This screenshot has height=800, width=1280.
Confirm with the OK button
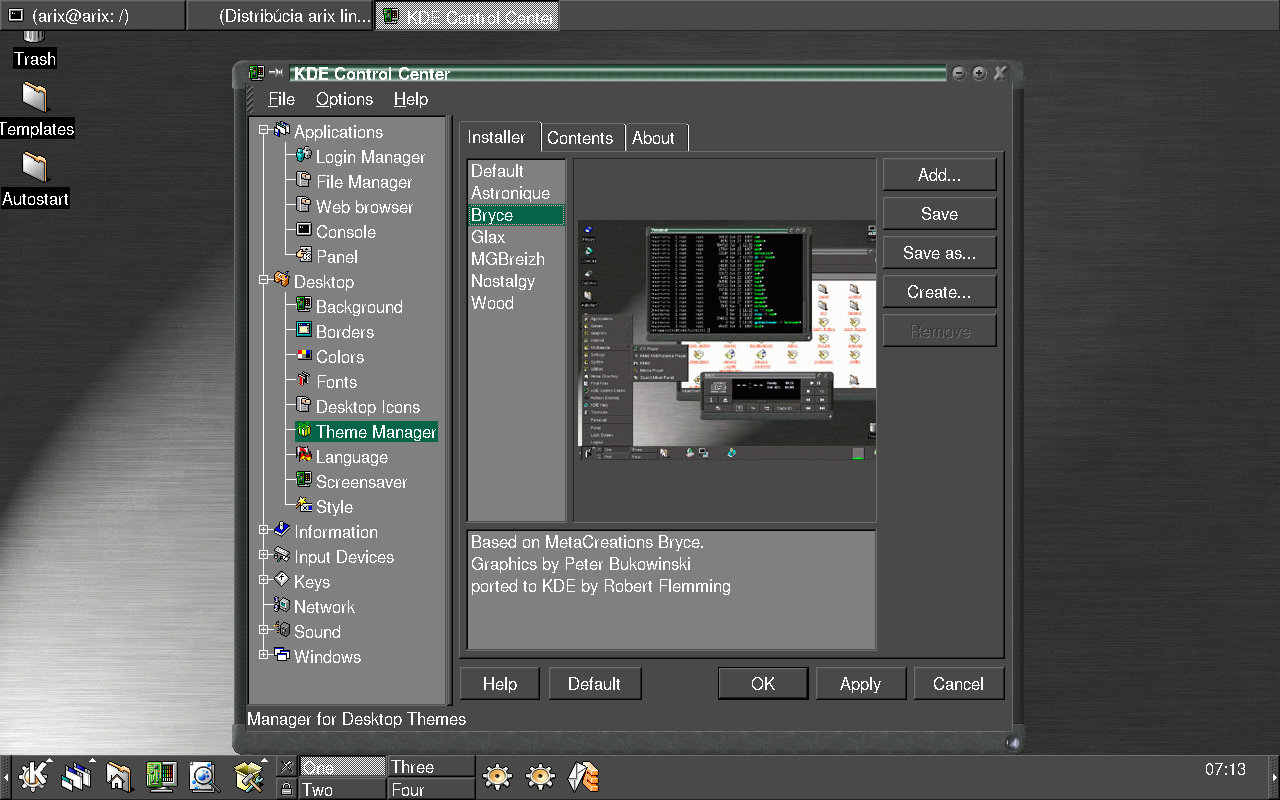(x=763, y=684)
